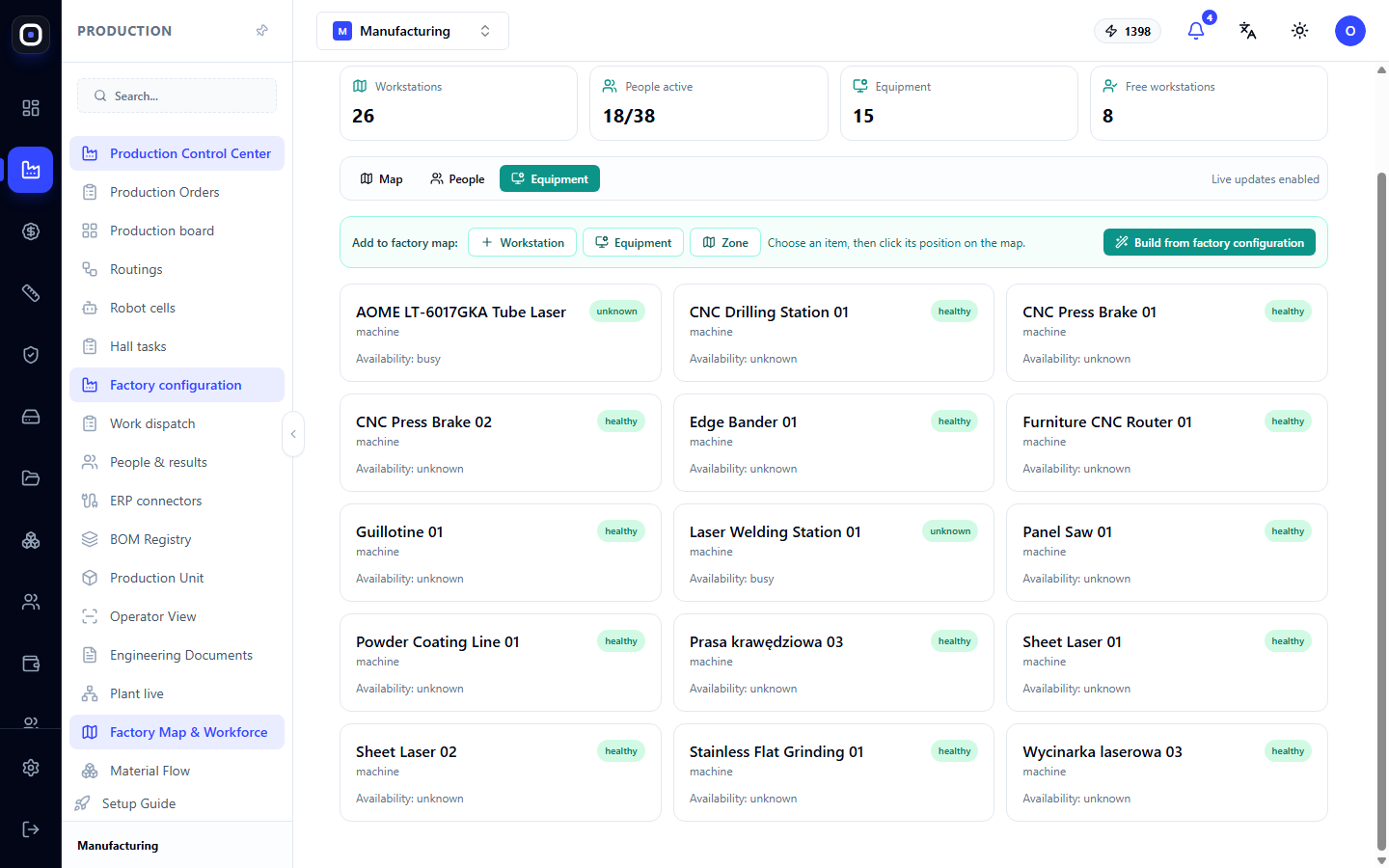Collapse the sidebar with the chevron handle
The width and height of the screenshot is (1389, 868).
click(293, 434)
